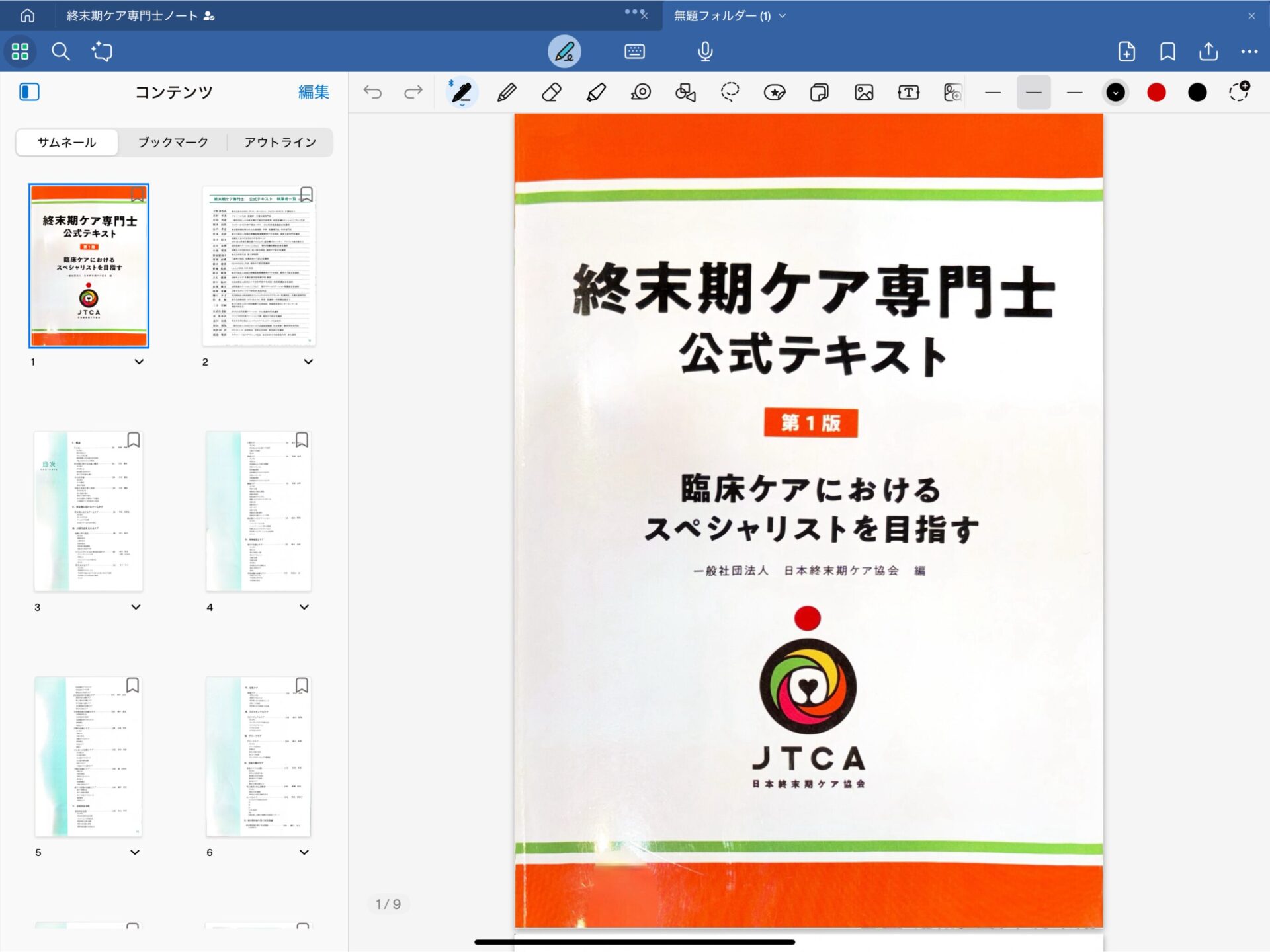Toggle bookmark on page 2 thumbnail
This screenshot has height=952, width=1270.
306,194
